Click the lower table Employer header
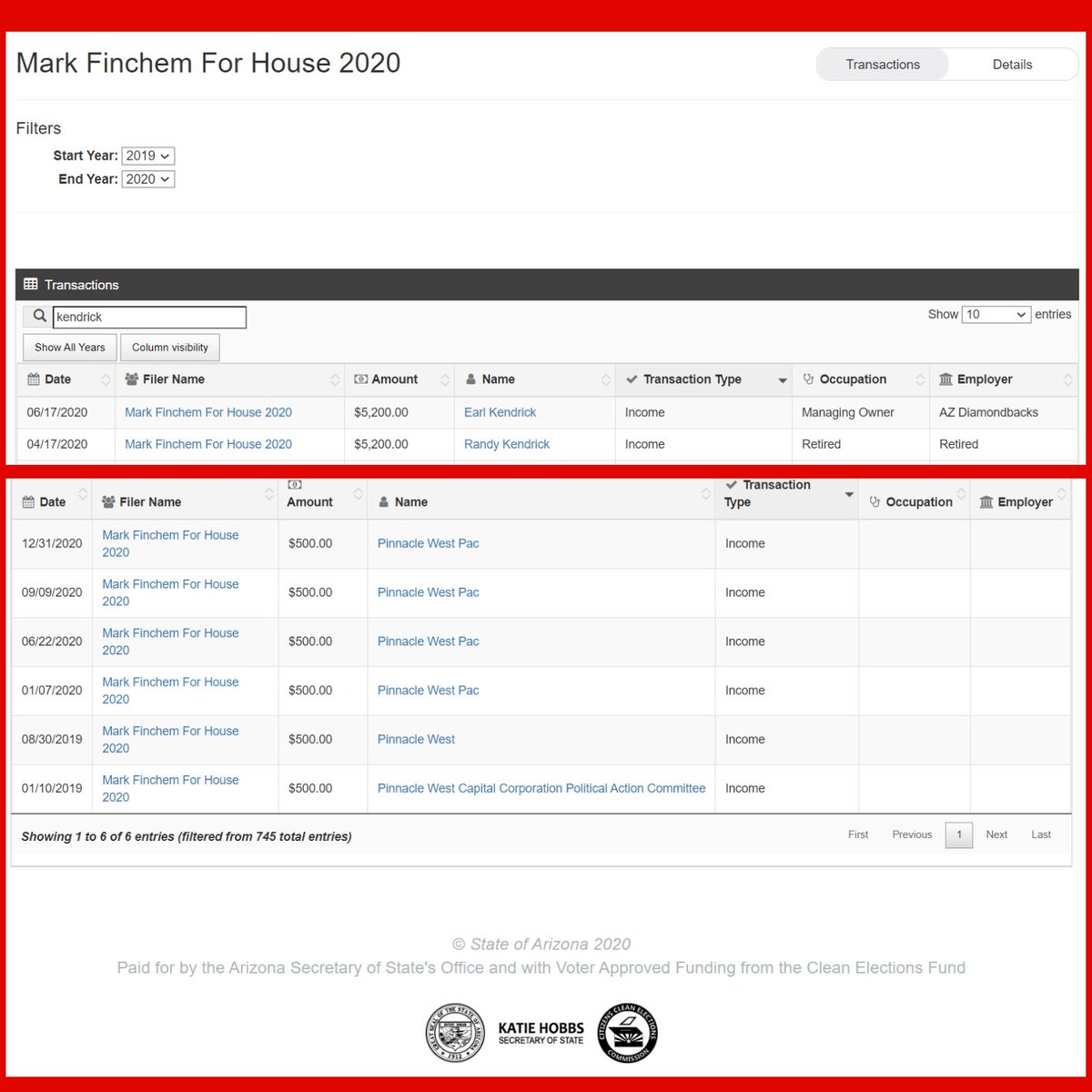This screenshot has width=1092, height=1092. (1020, 501)
